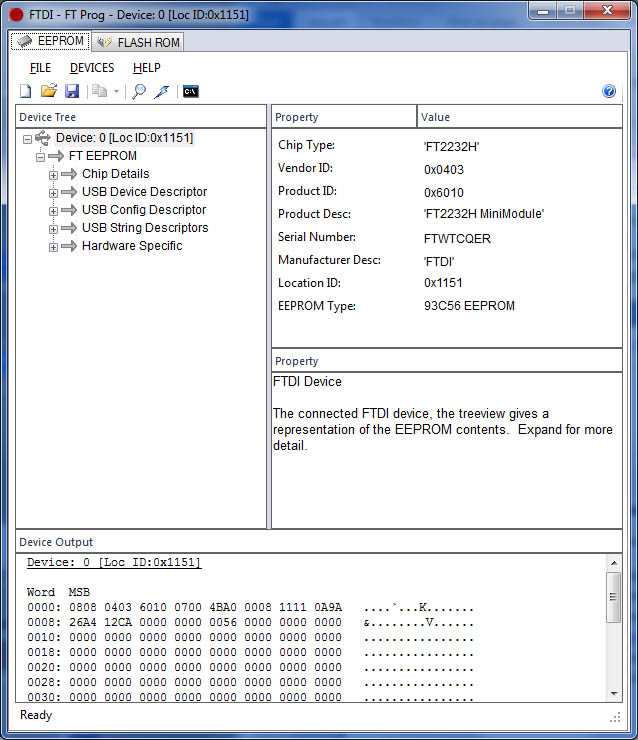Image resolution: width=638 pixels, height=740 pixels.
Task: Save template using the floppy disk icon
Action: [x=72, y=91]
